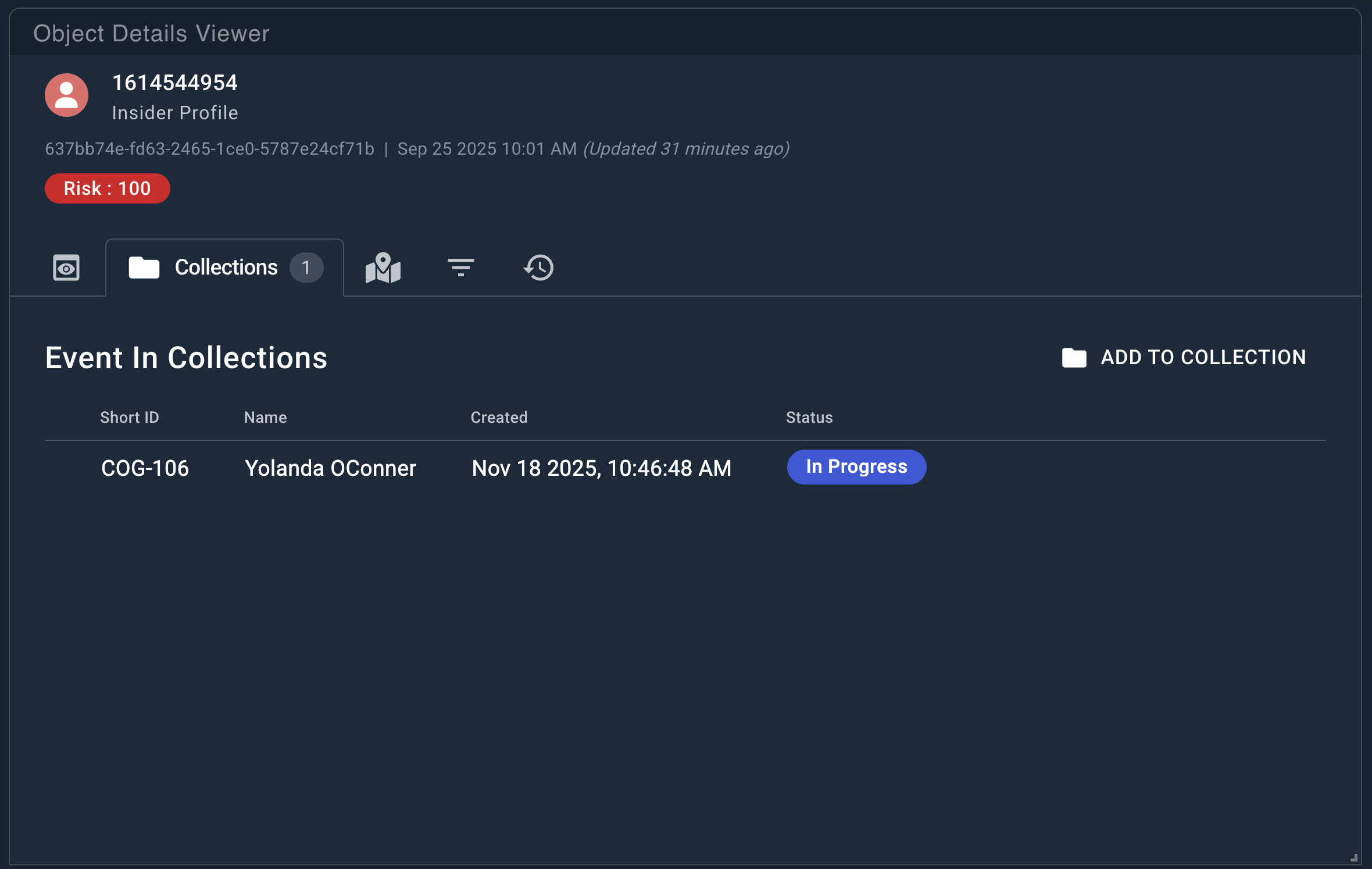Screen dimensions: 1372x869
Task: Click the folder icon on the Collections tab
Action: coord(144,268)
